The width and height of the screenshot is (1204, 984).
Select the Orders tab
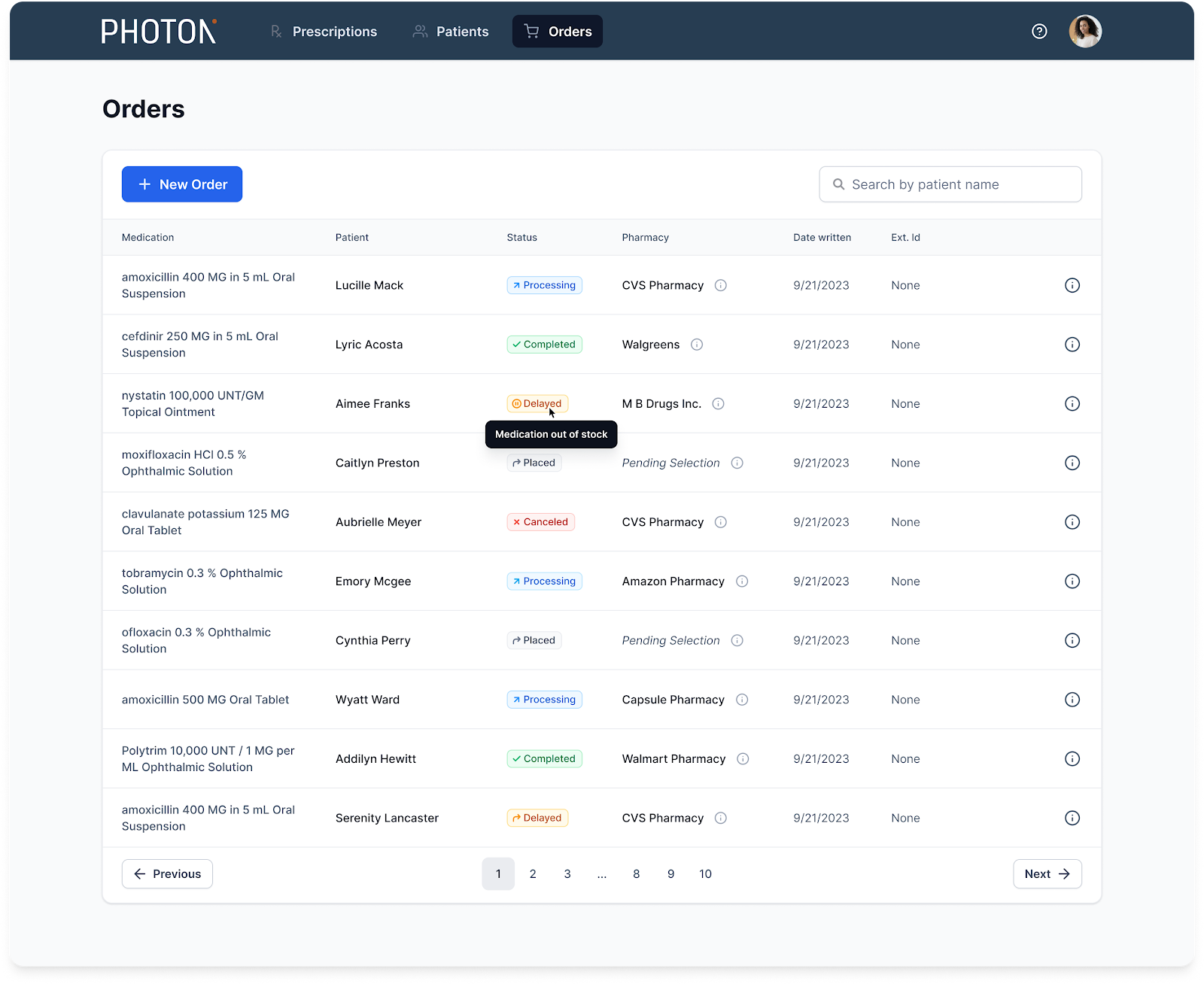558,32
